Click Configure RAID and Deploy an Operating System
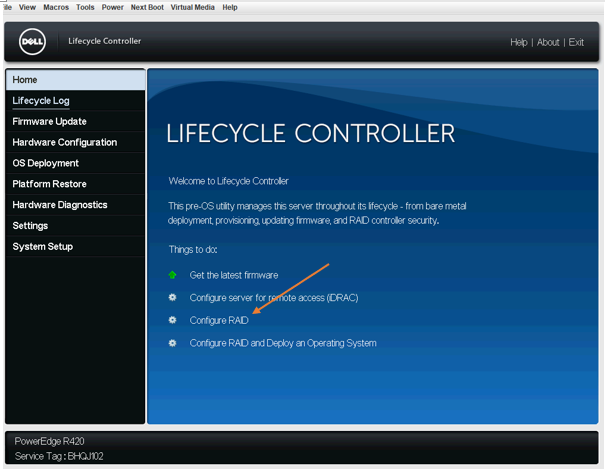605x469 pixels. tap(283, 343)
